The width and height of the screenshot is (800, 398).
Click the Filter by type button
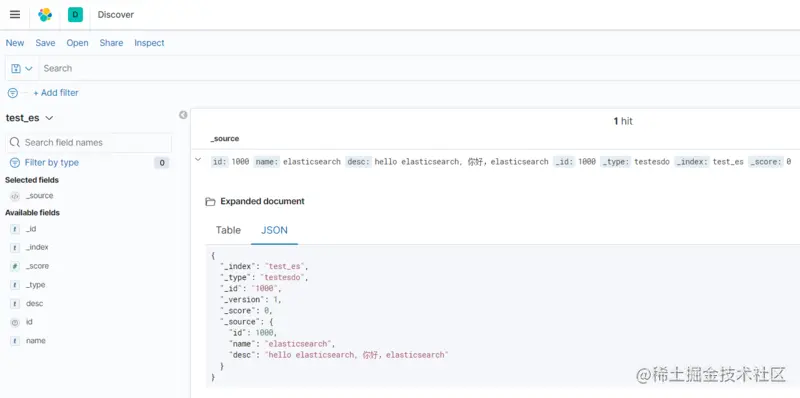coord(52,163)
